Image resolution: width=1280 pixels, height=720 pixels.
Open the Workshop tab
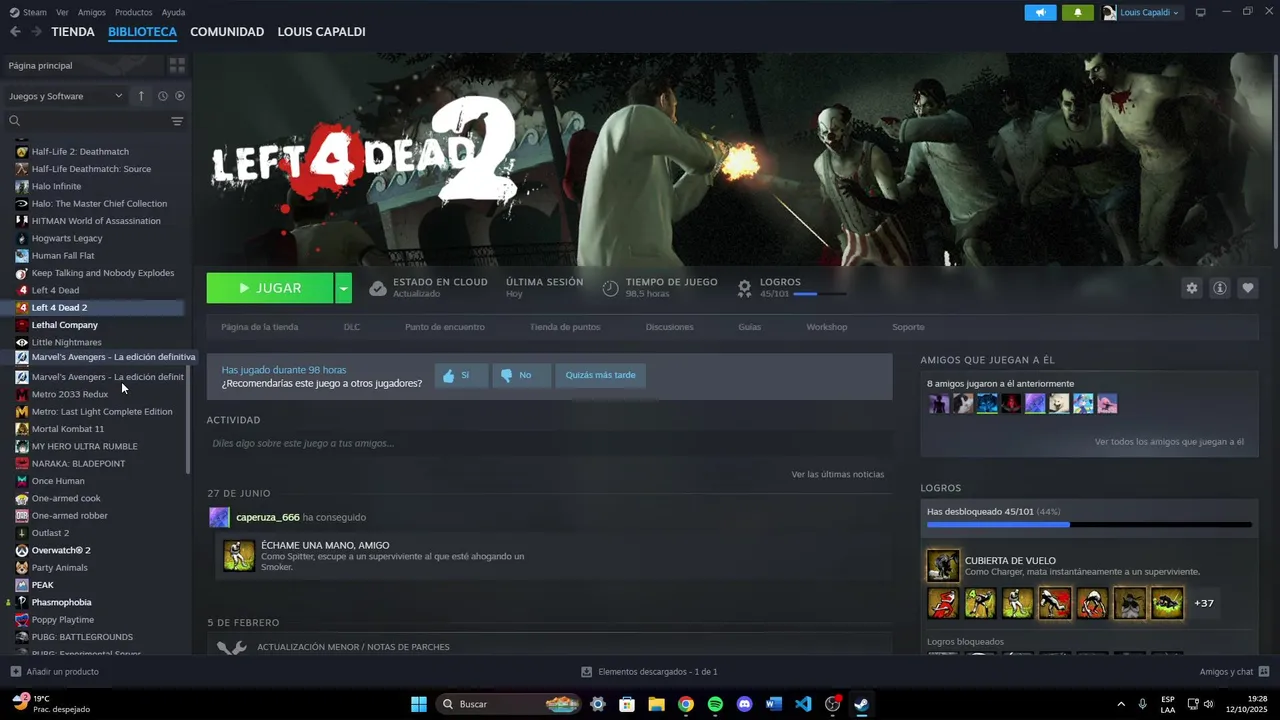click(827, 327)
